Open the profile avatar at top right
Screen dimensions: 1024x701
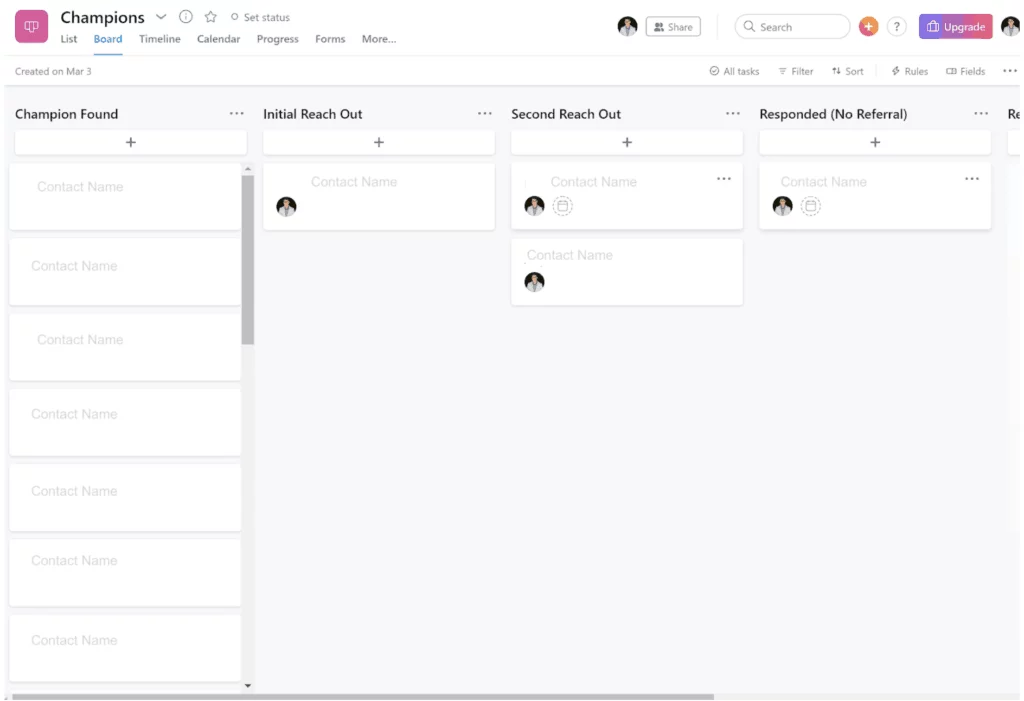click(1010, 26)
